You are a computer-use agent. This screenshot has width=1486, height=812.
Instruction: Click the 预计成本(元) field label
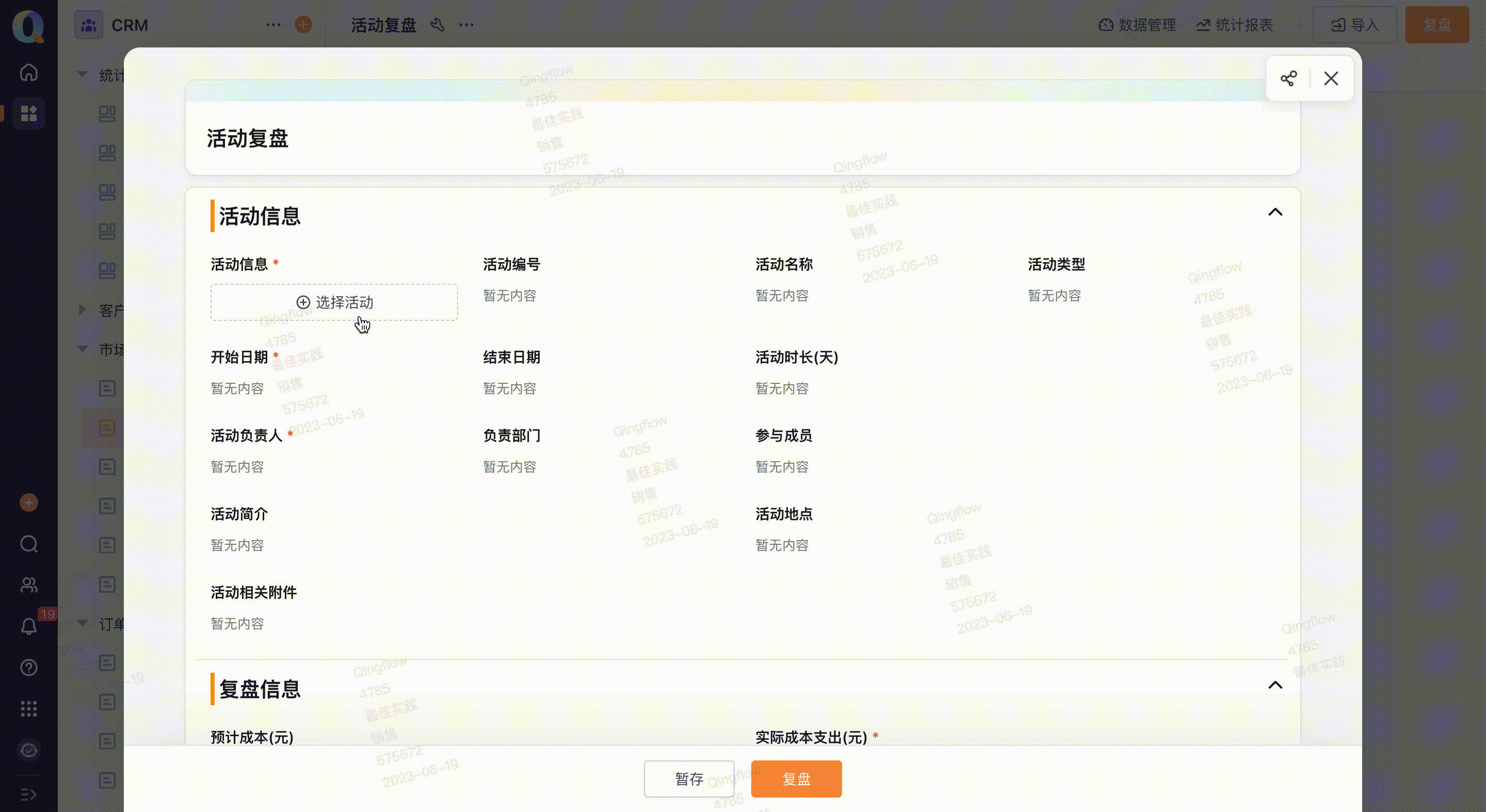click(x=252, y=737)
